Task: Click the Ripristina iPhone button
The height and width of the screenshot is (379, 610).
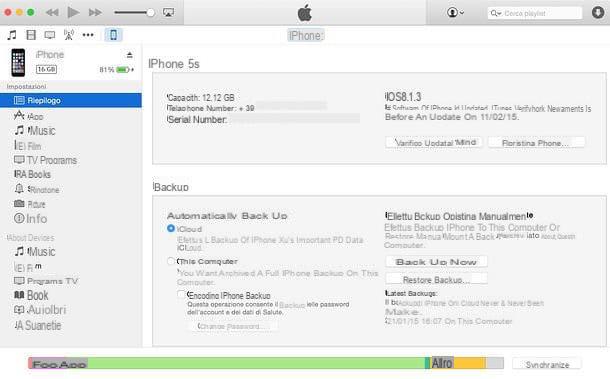Action: click(x=536, y=143)
